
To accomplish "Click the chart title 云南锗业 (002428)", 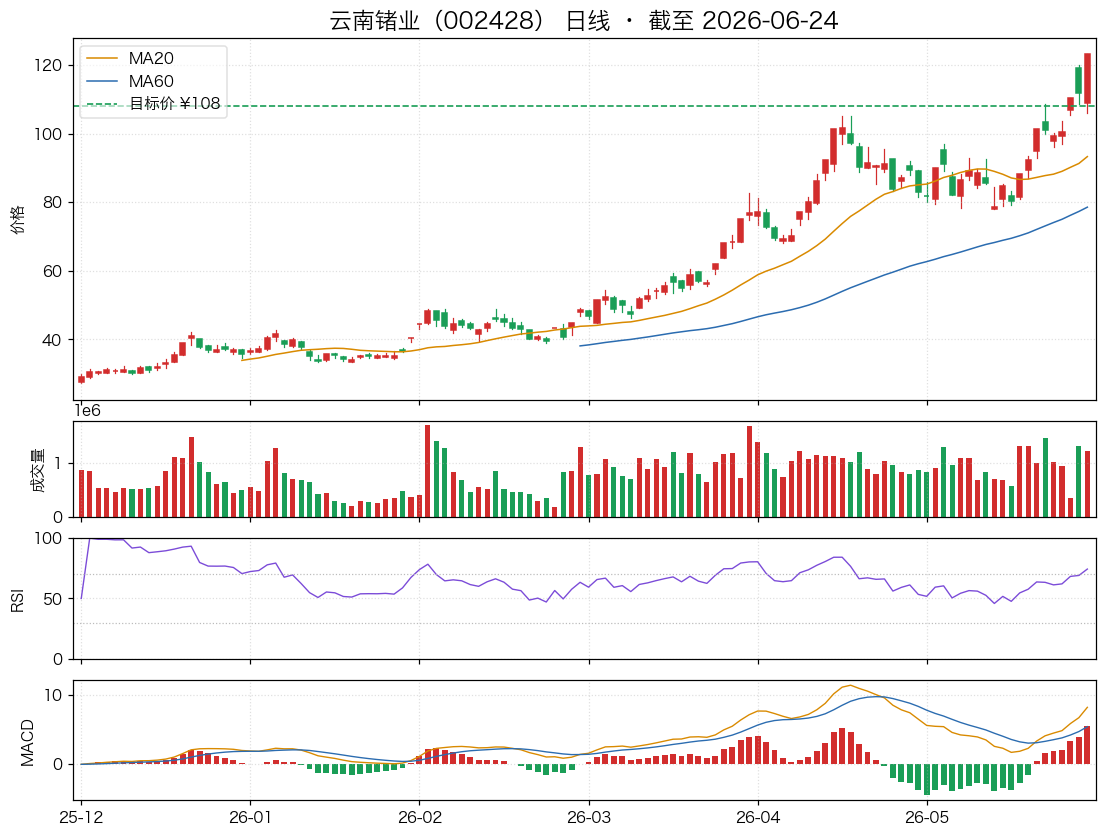I will click(x=583, y=20).
